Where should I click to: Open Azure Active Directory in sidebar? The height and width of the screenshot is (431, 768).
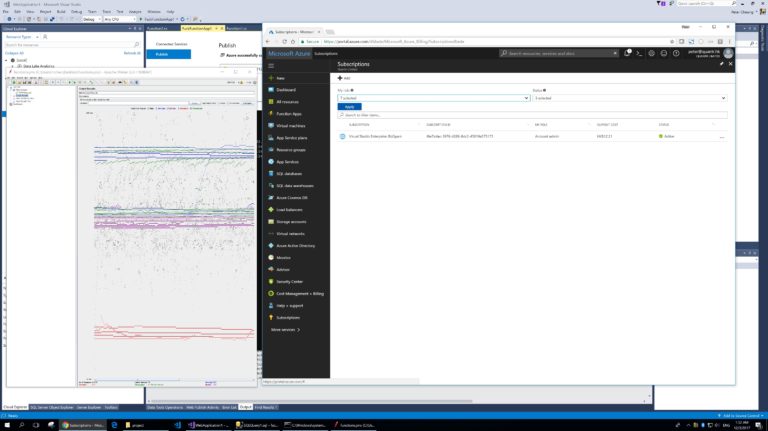coord(295,246)
